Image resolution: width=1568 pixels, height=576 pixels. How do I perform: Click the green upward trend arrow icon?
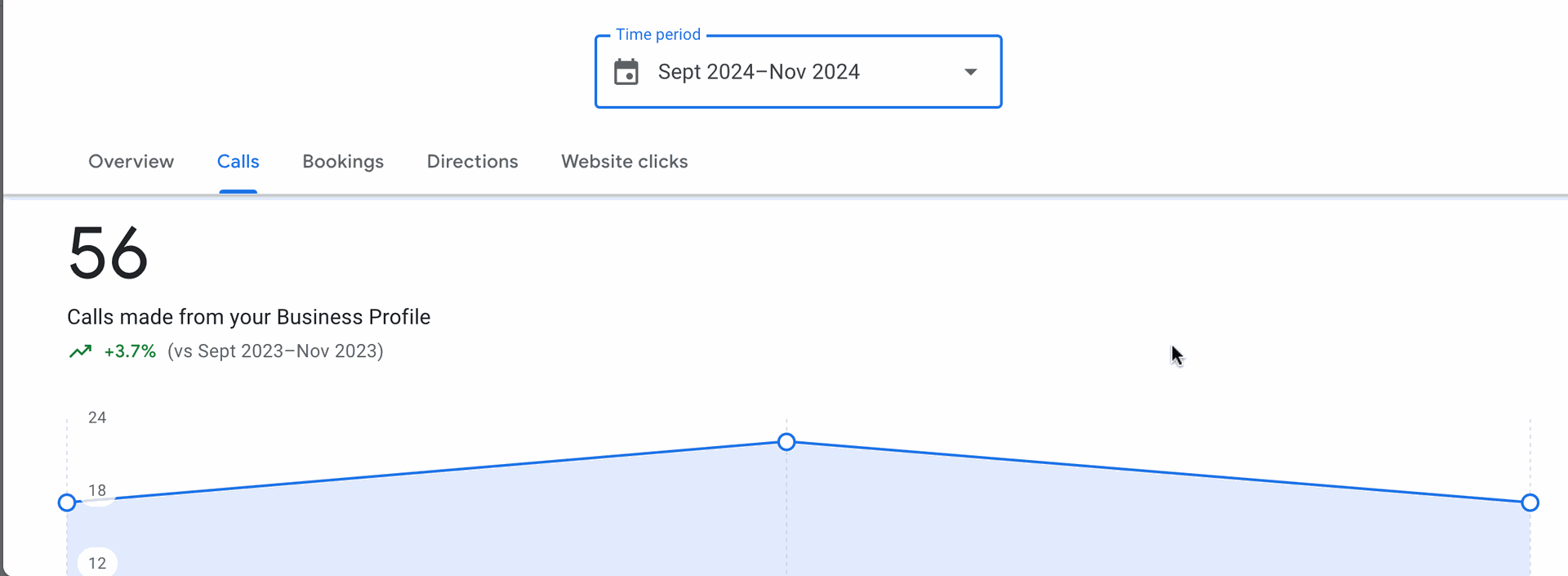click(80, 351)
